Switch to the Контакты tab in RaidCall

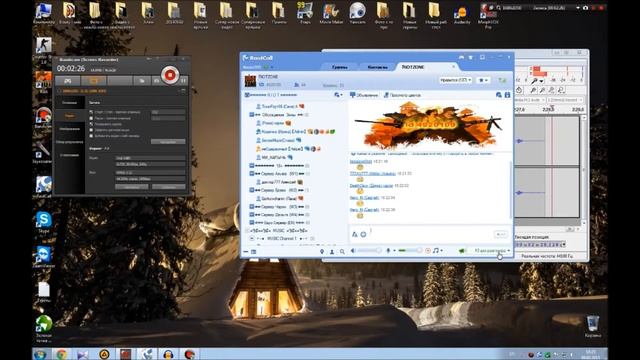click(x=377, y=67)
